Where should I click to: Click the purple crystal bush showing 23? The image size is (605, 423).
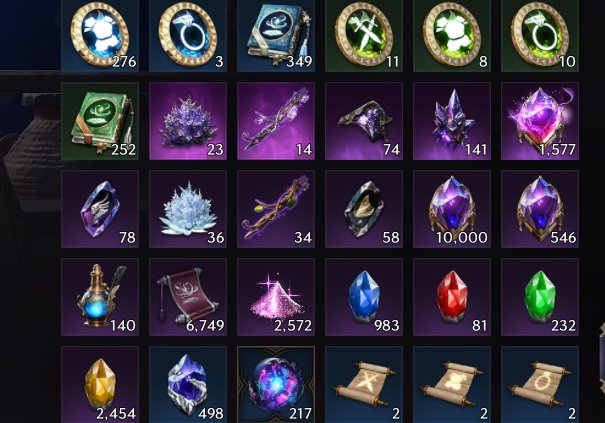(188, 121)
